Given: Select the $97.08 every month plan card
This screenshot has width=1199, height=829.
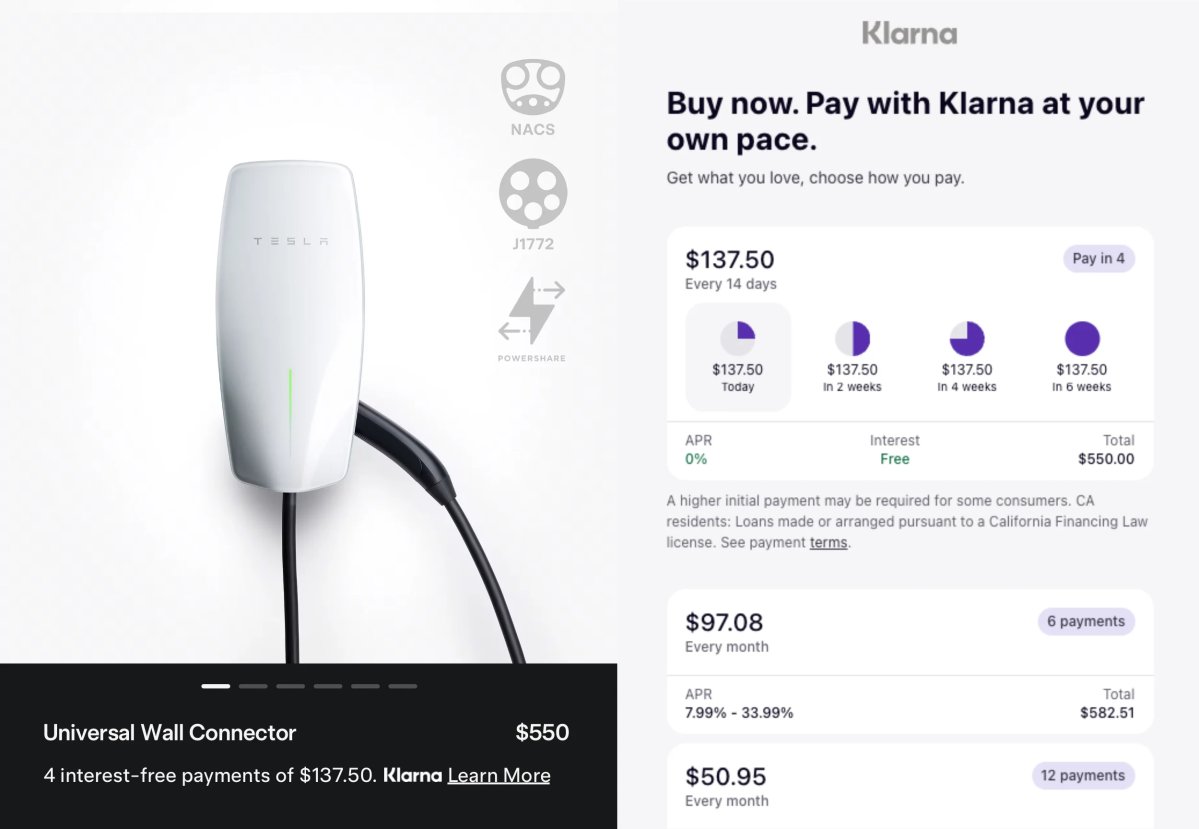Looking at the screenshot, I should tap(910, 662).
